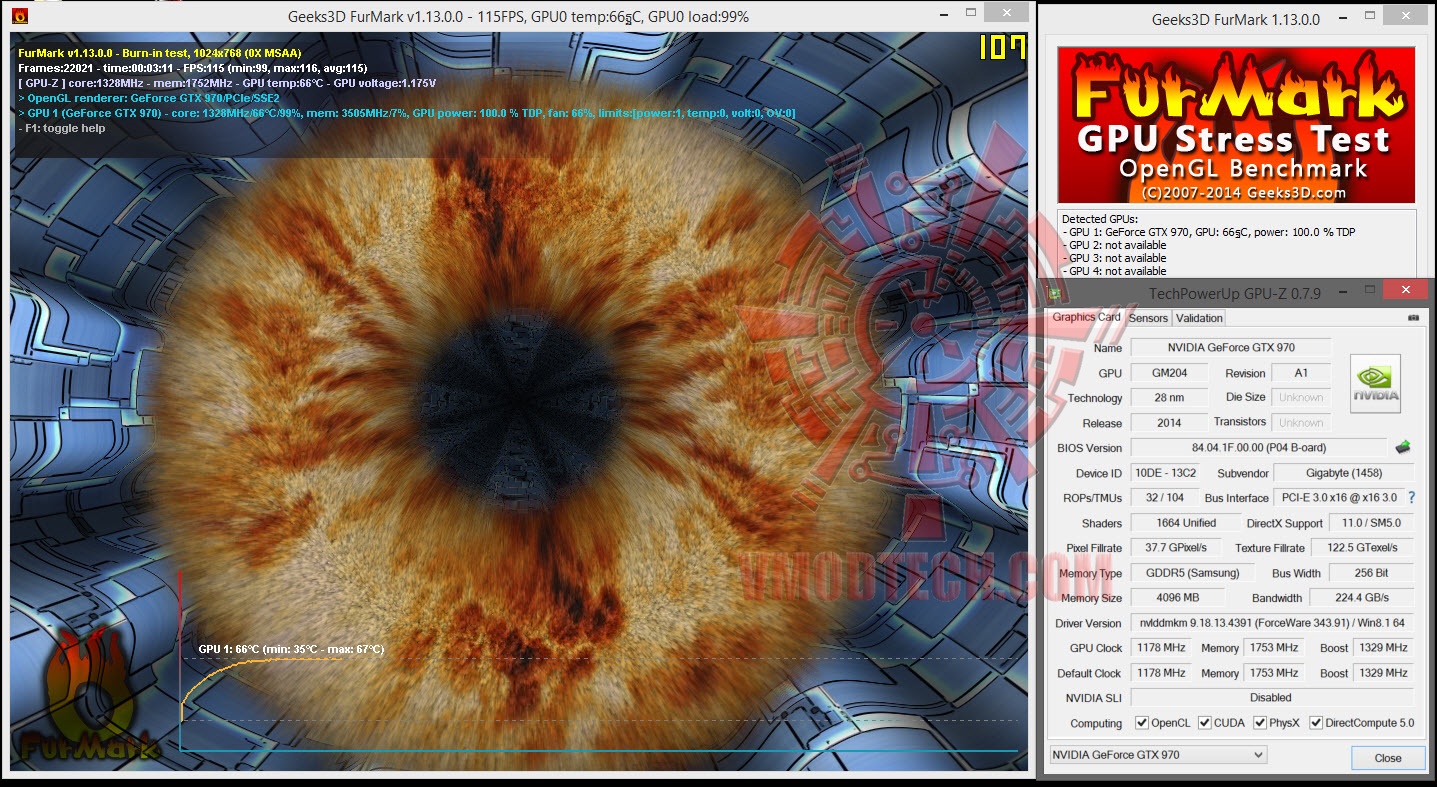
Task: Switch to the Graphics Card tab
Action: (x=1086, y=318)
